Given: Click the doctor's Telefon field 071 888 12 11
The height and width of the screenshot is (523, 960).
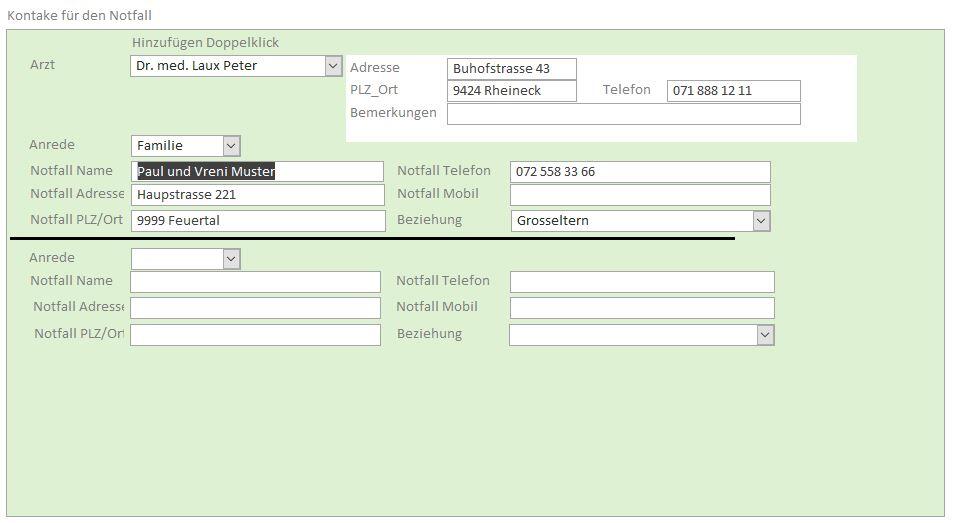Looking at the screenshot, I should pos(733,91).
